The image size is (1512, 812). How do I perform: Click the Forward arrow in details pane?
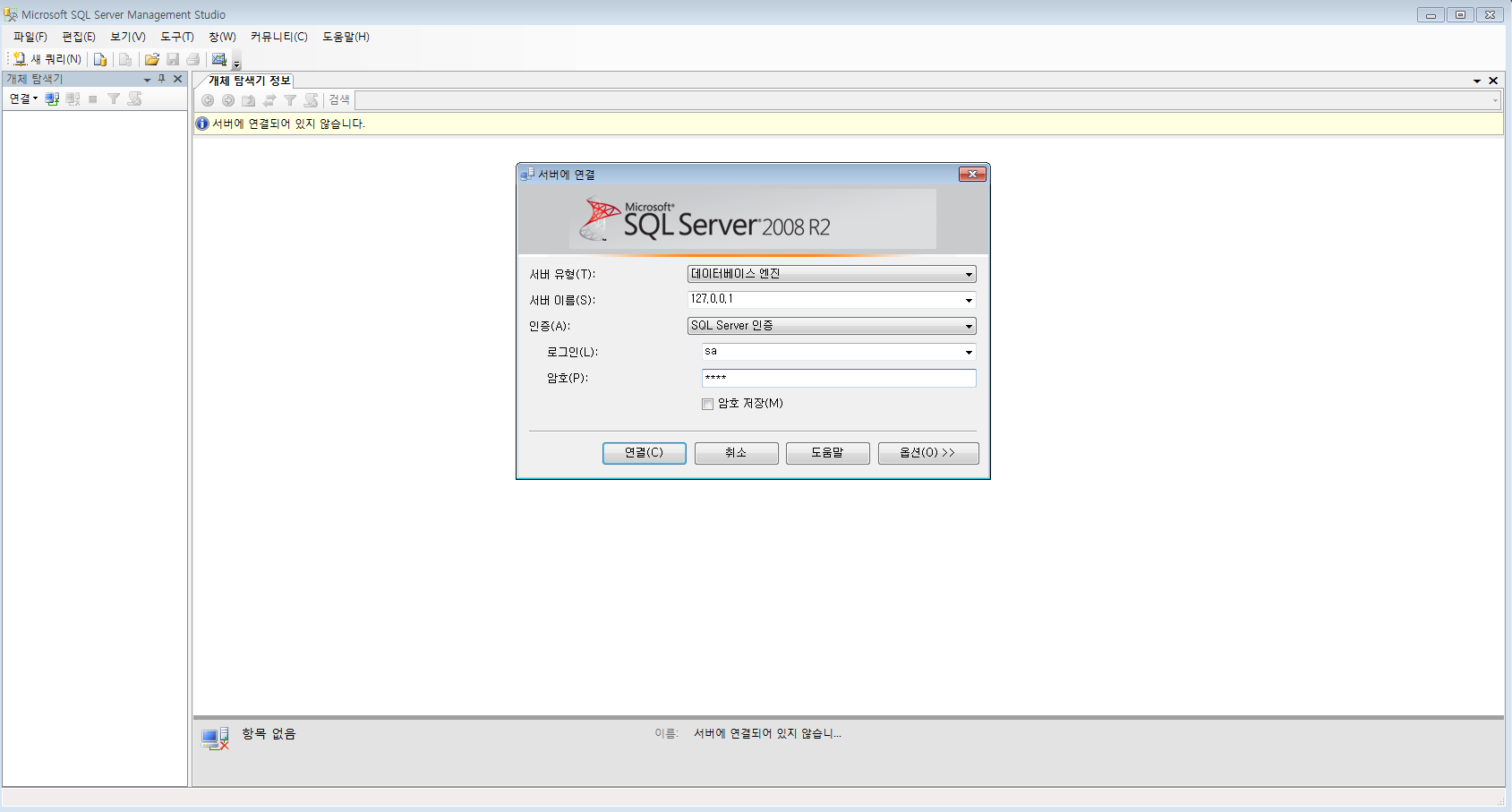click(228, 100)
